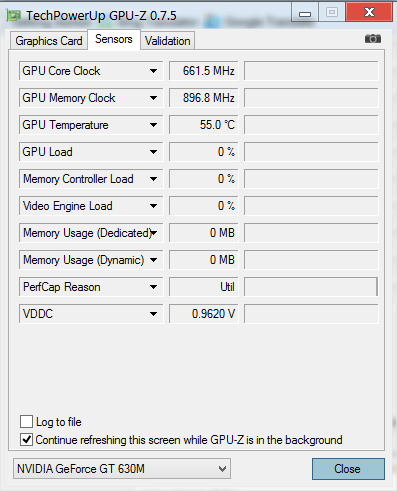Close the window with the red X

coord(369,12)
